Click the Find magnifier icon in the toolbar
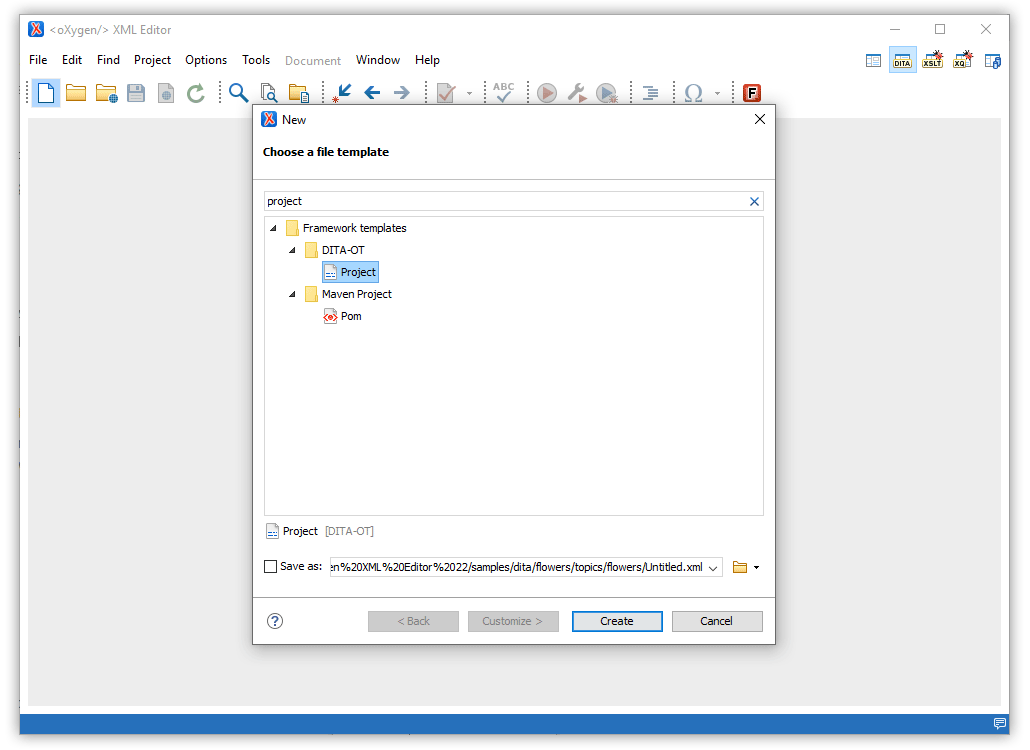The image size is (1030, 750). pyautogui.click(x=238, y=93)
